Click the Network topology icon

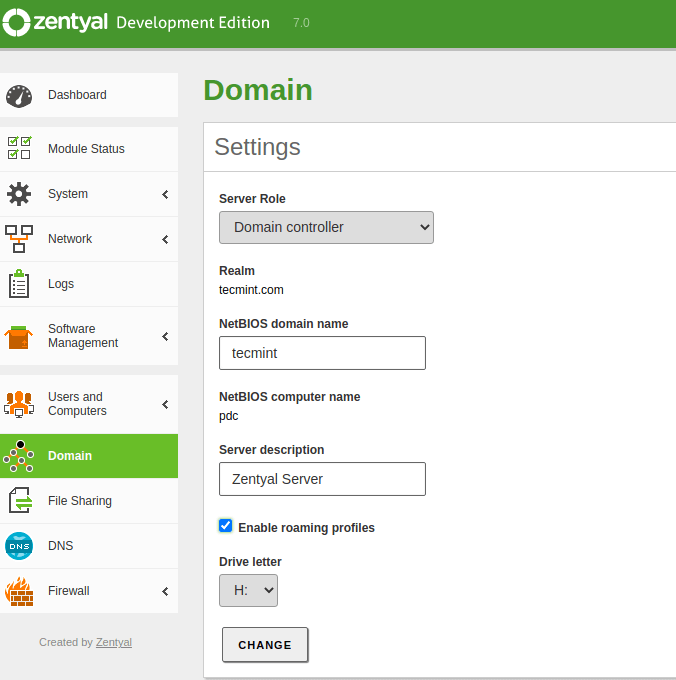(19, 239)
